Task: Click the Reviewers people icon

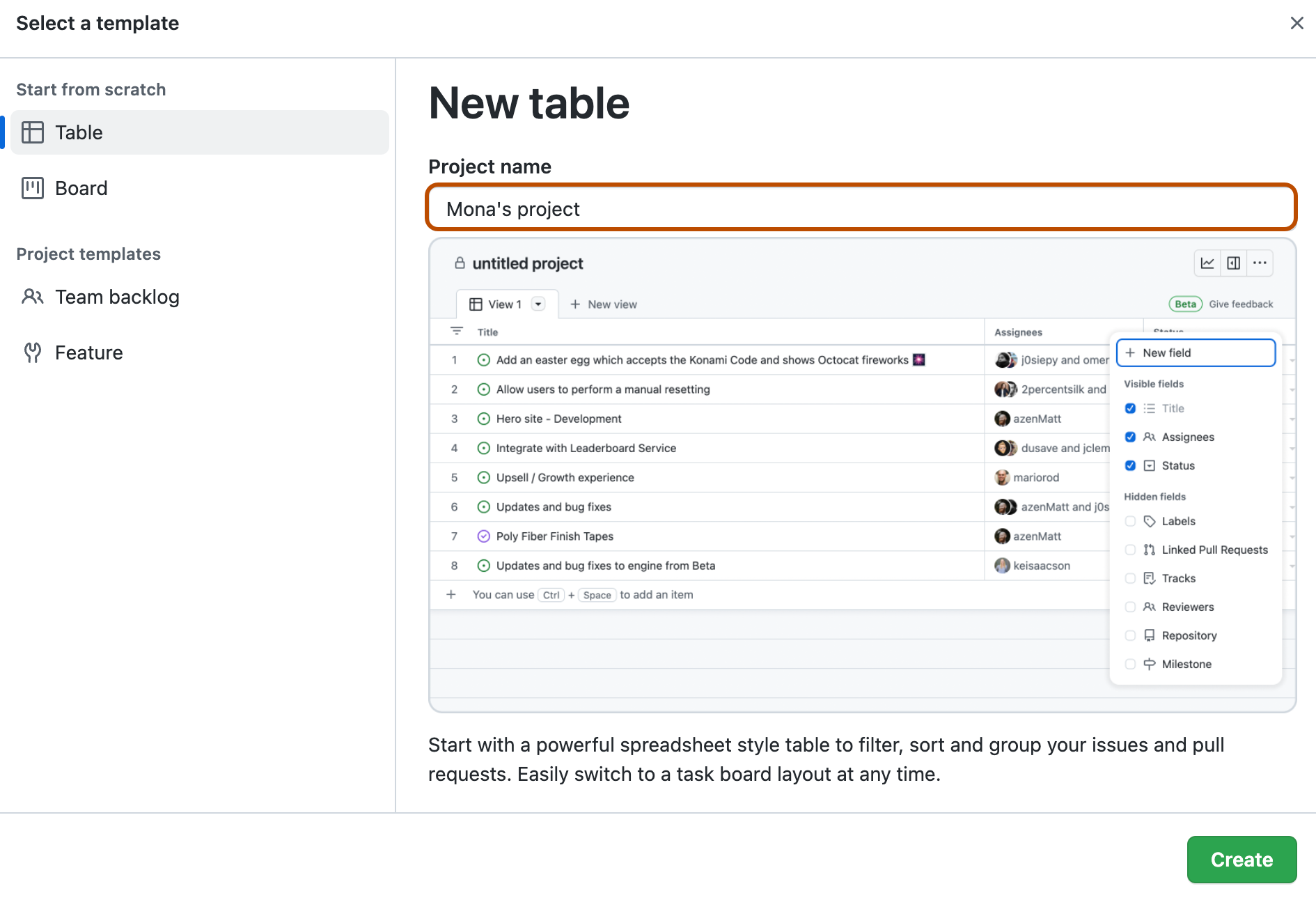Action: coord(1150,607)
